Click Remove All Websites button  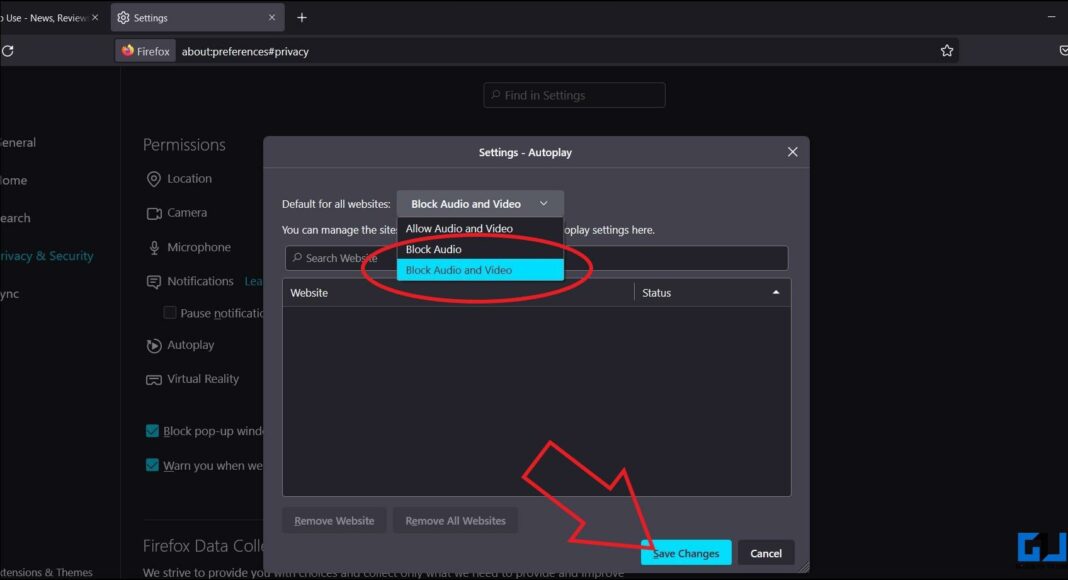coord(455,520)
